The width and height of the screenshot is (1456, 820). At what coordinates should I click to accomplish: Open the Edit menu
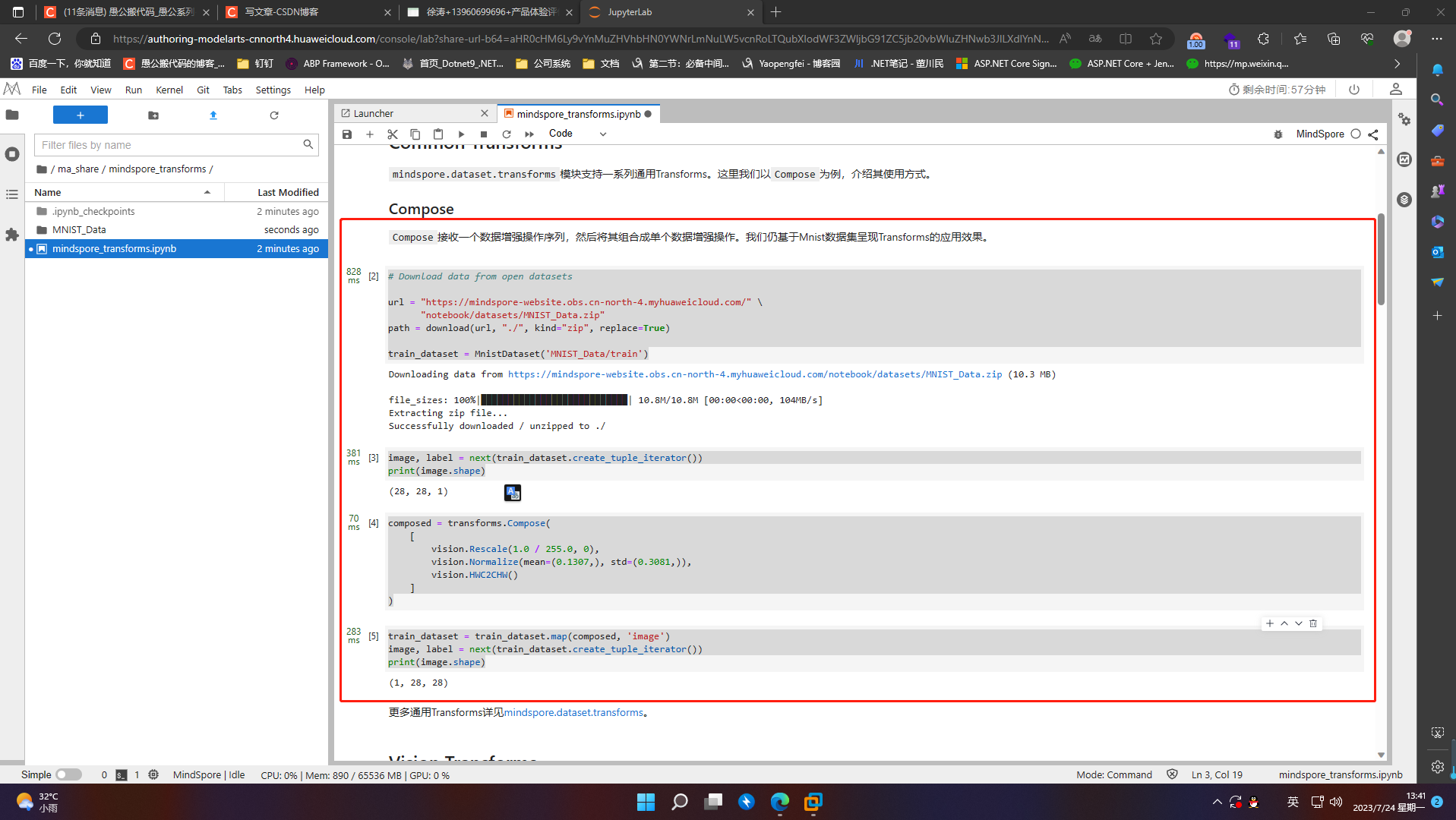68,90
